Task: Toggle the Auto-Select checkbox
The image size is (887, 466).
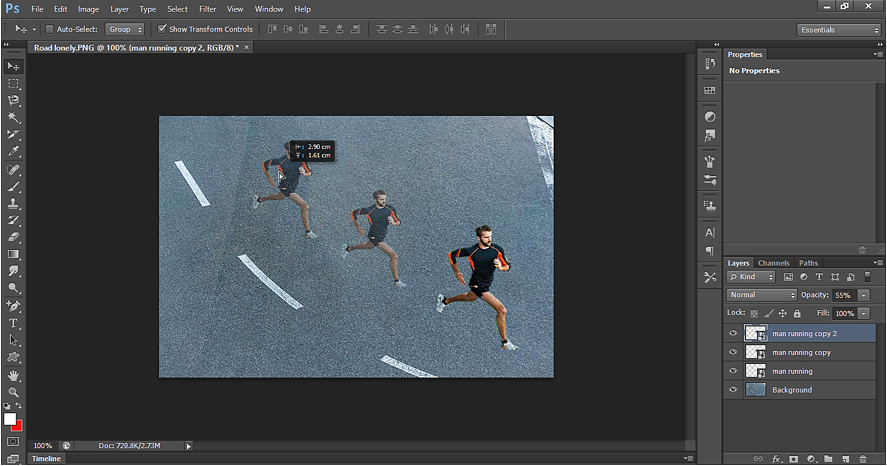Action: pyautogui.click(x=49, y=29)
